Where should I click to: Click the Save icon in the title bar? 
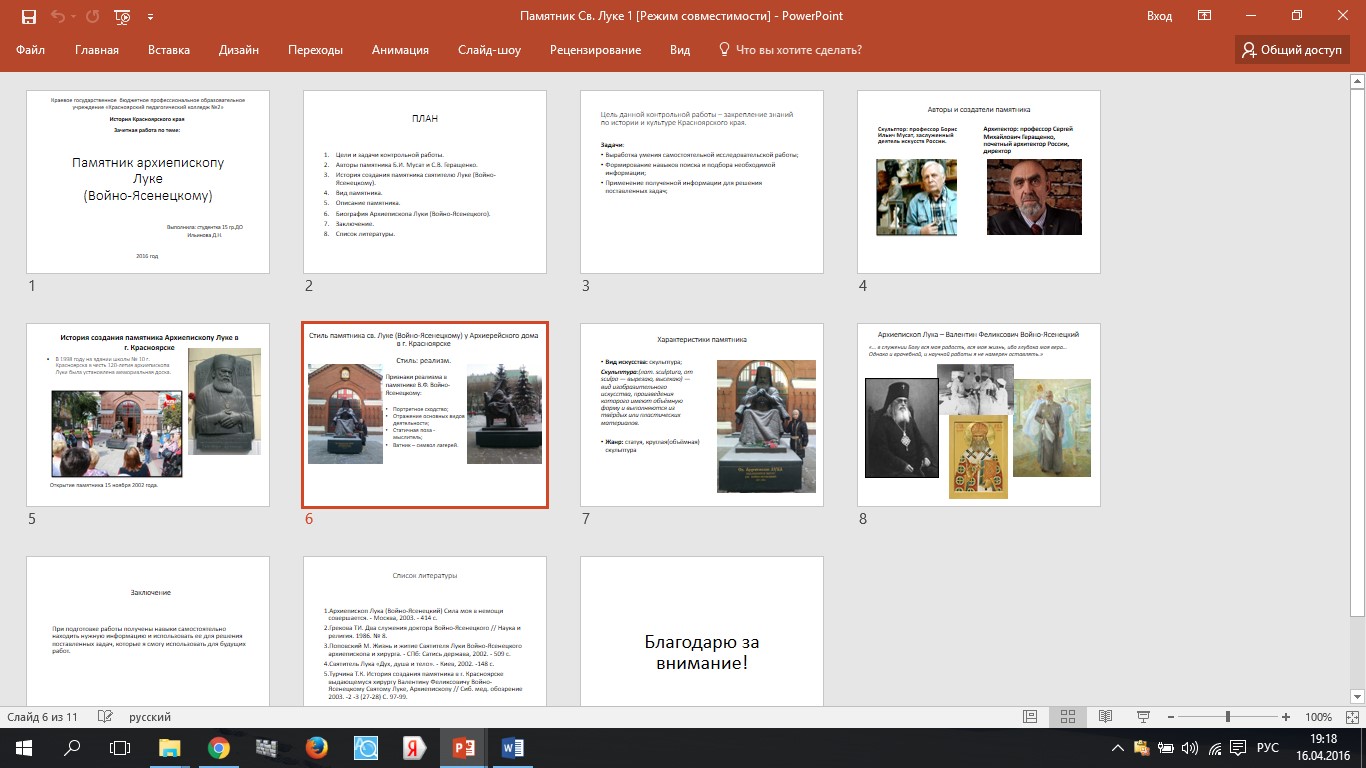click(28, 17)
